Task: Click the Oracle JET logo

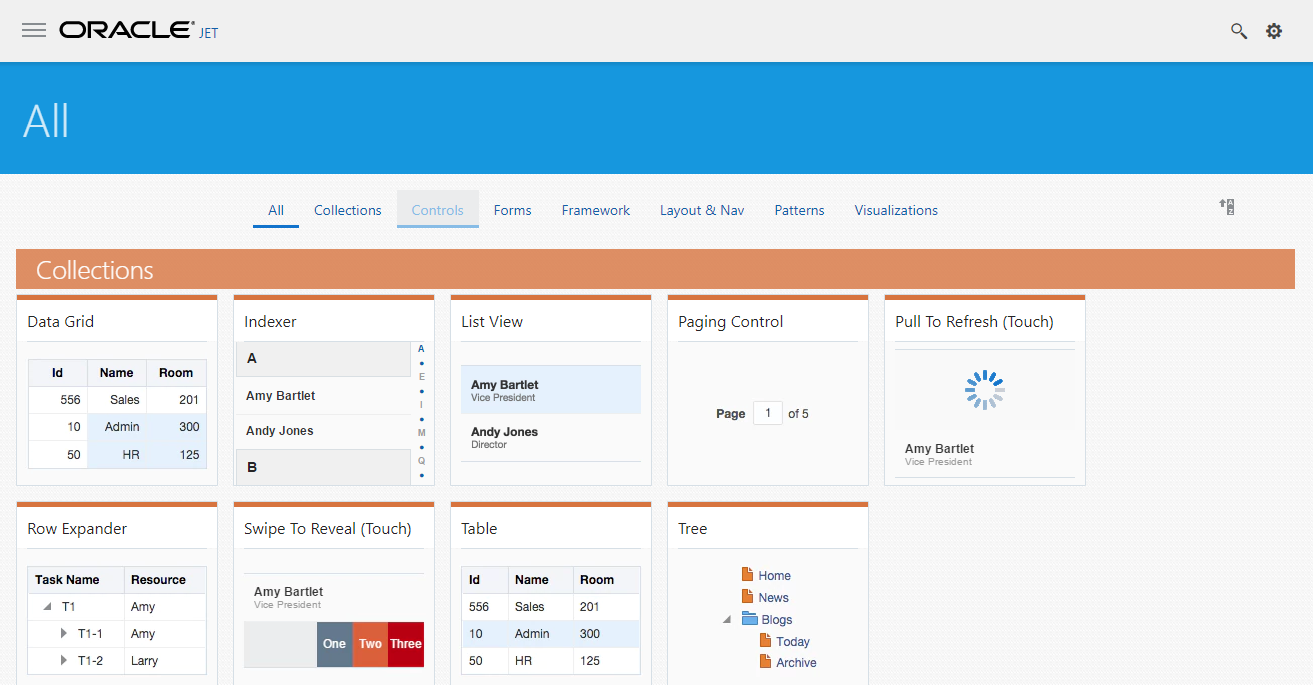Action: (x=138, y=30)
